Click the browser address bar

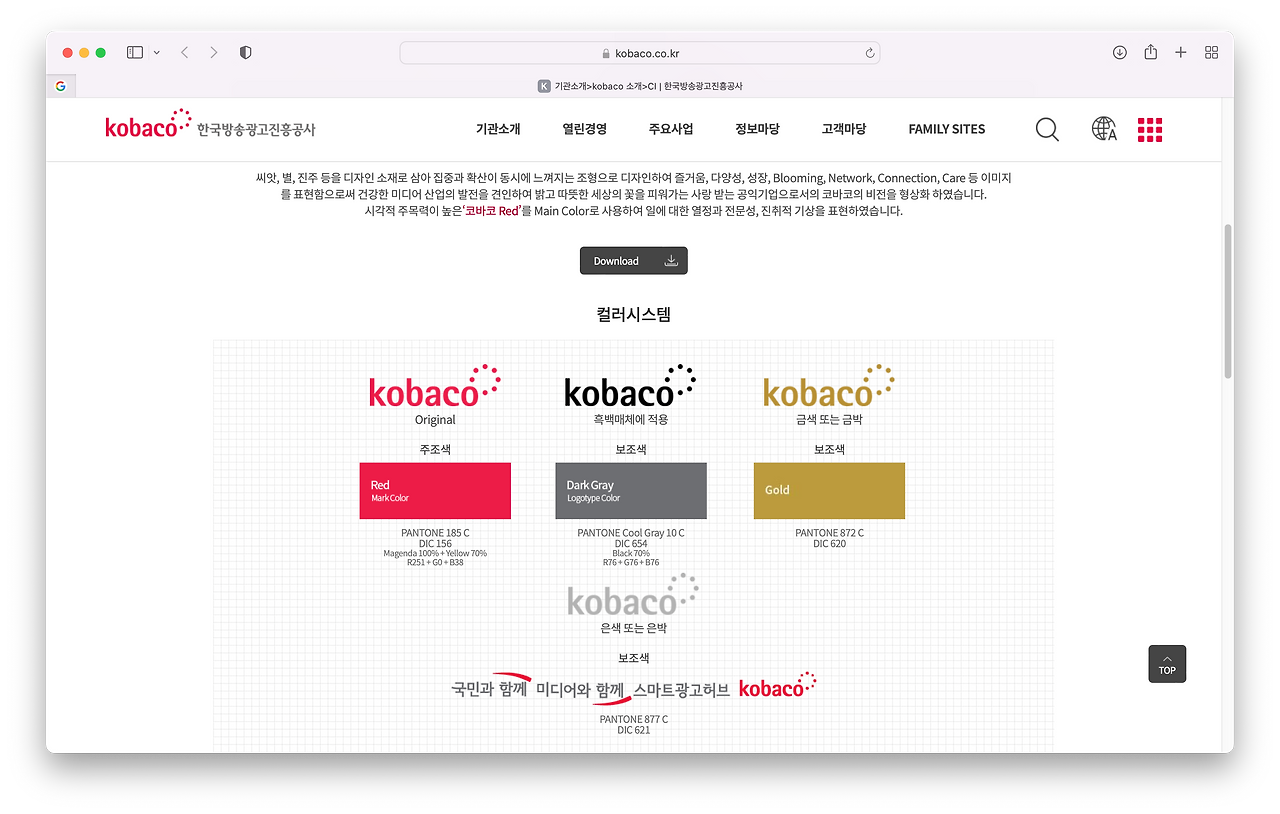click(x=639, y=52)
